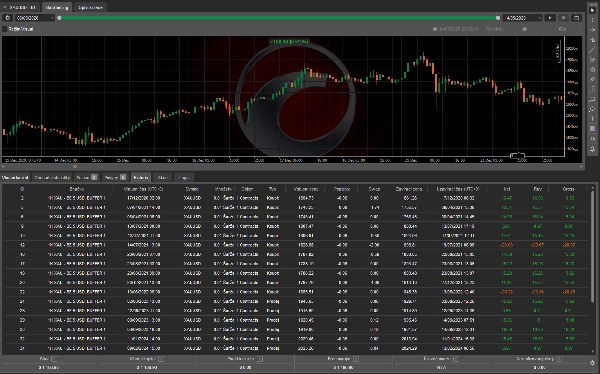600x374 pixels.
Task: Sort by the Symbol column header
Action: [x=192, y=189]
